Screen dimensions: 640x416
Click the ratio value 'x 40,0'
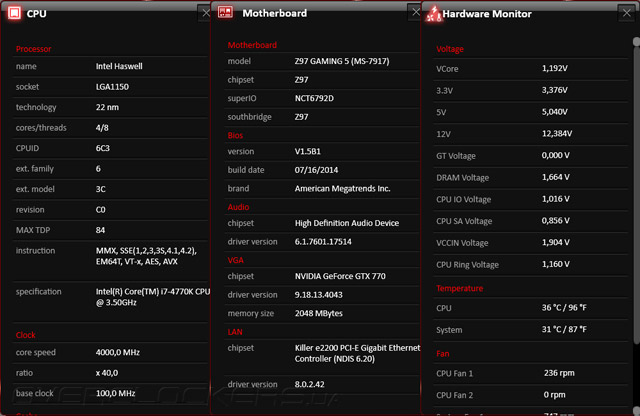(107, 373)
